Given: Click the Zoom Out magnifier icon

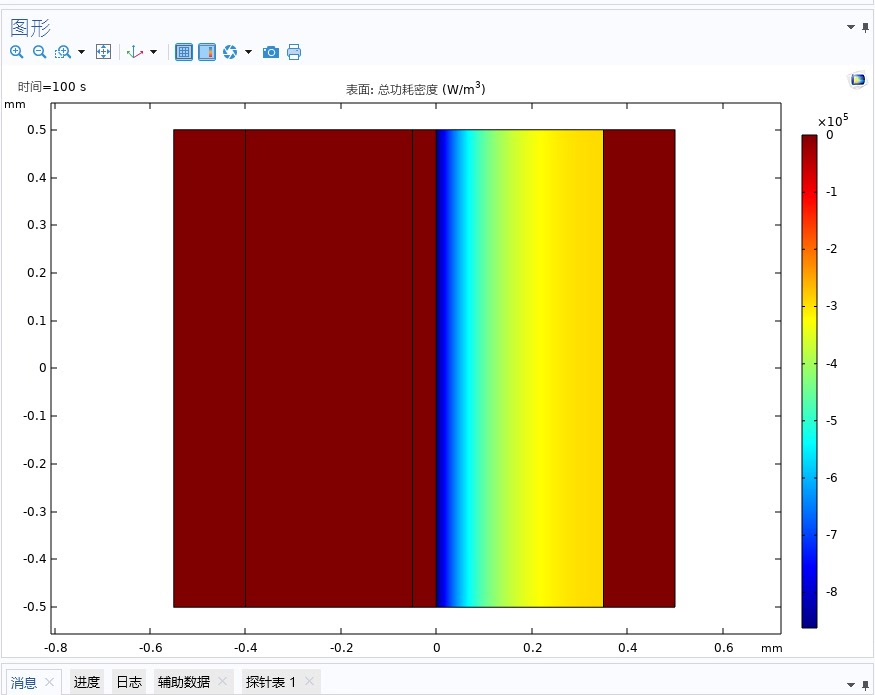Looking at the screenshot, I should [x=39, y=52].
